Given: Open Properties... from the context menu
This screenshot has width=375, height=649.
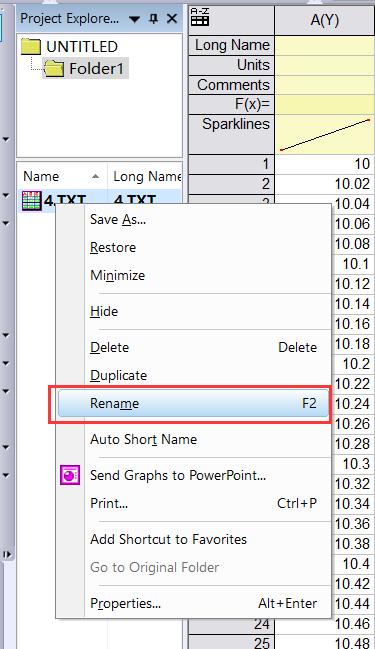Looking at the screenshot, I should coord(125,603).
